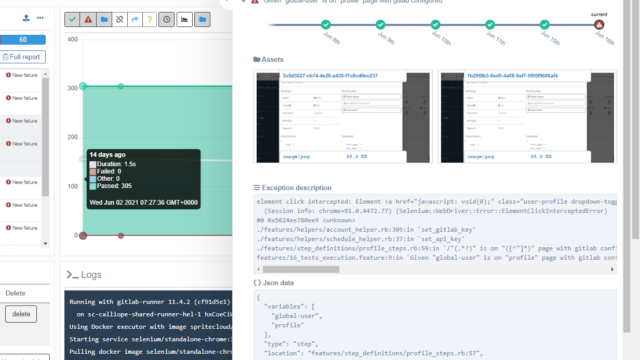The image size is (640, 360).
Task: Click the second green passed data point
Action: coord(121,86)
